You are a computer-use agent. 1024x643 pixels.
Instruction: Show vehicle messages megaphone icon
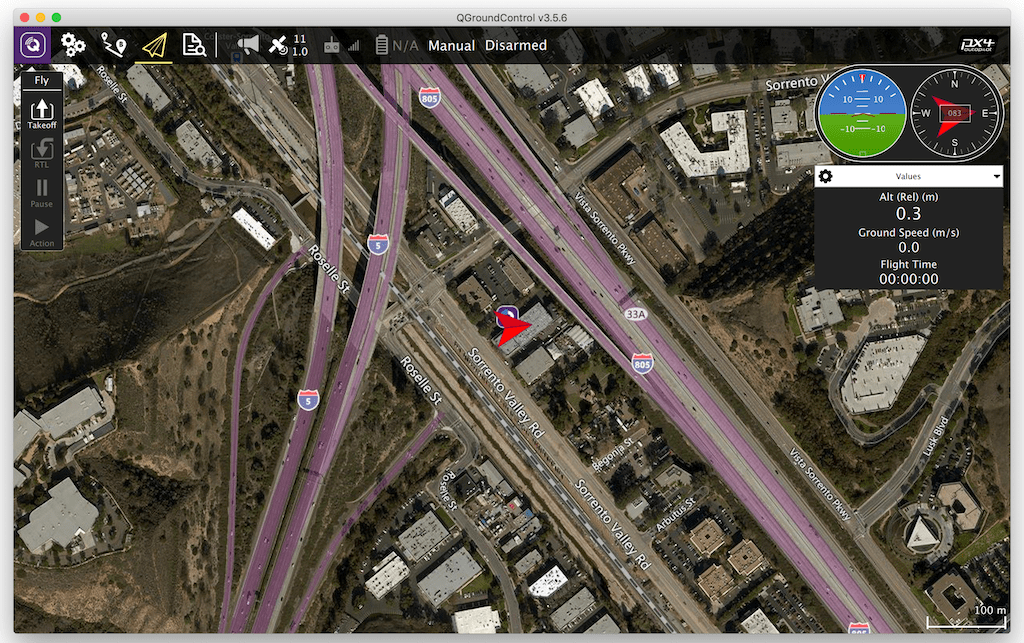point(248,45)
